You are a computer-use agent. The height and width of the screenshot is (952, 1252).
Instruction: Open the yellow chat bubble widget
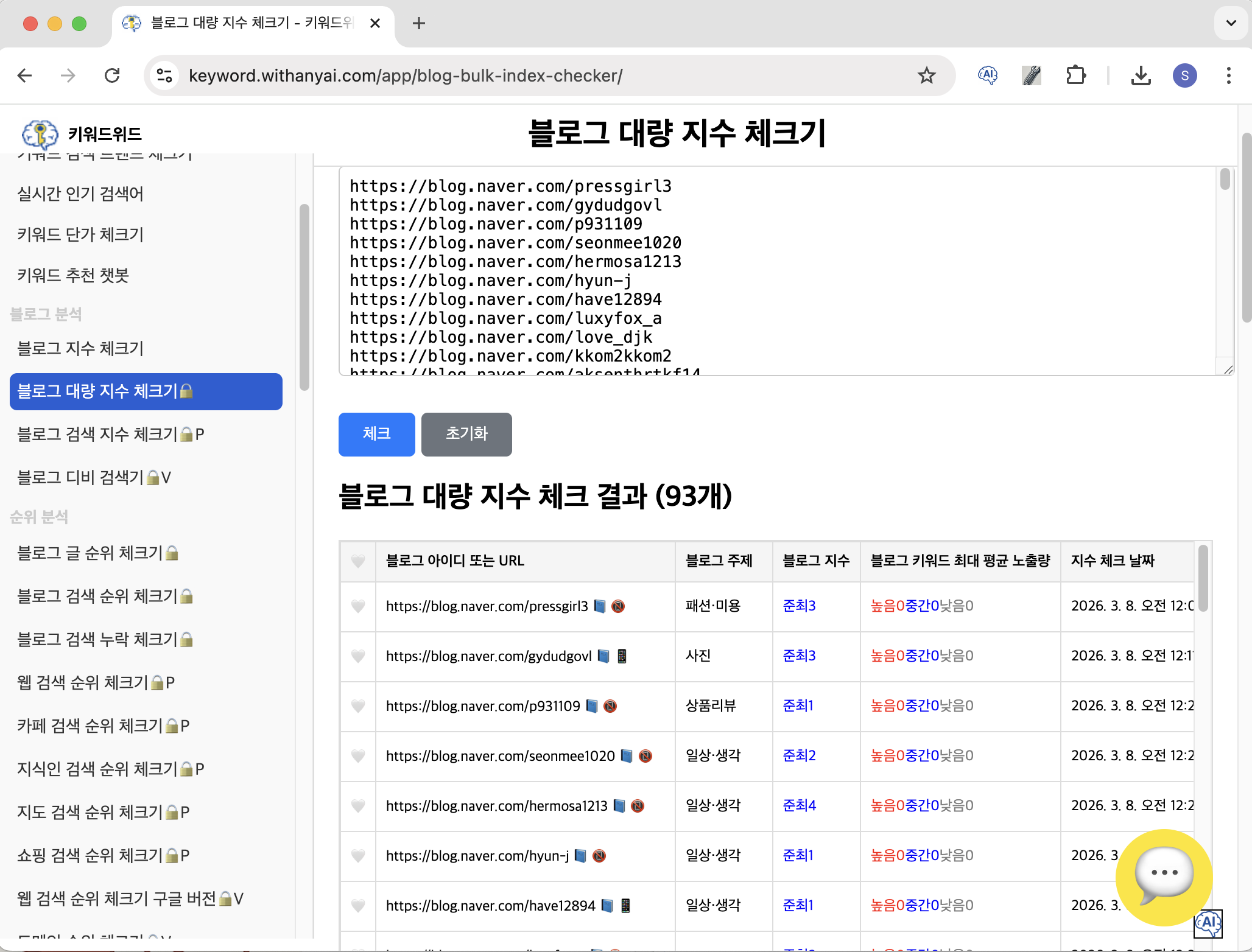point(1164,877)
